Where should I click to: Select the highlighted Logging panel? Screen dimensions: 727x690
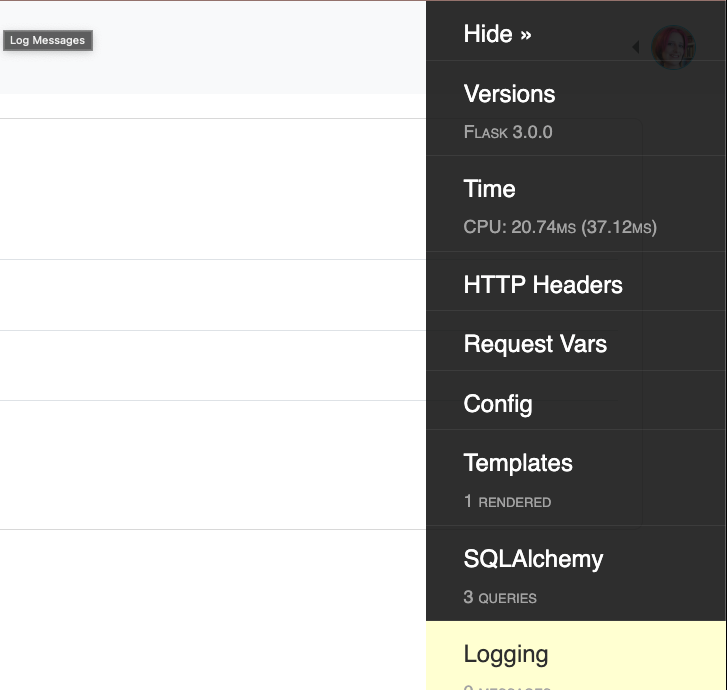(x=506, y=654)
